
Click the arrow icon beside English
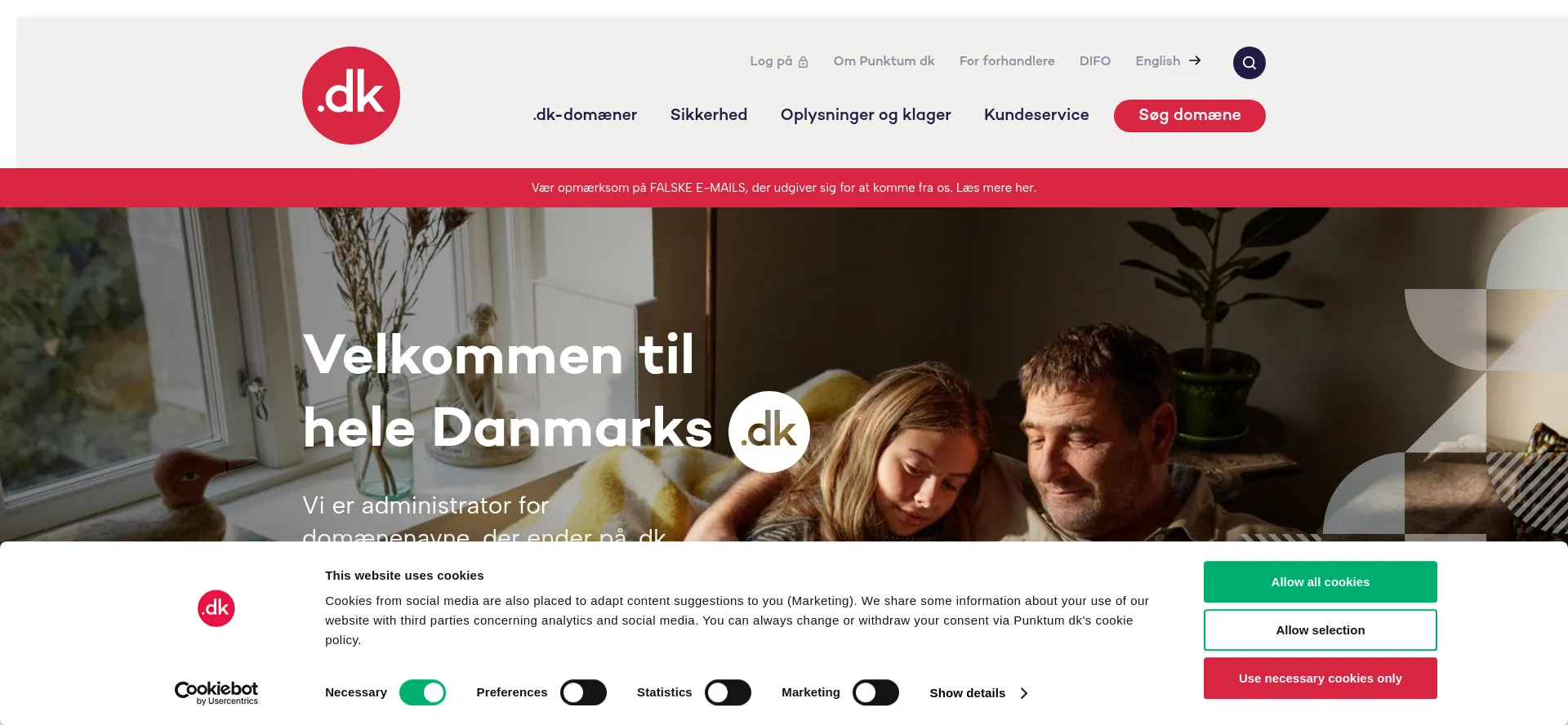point(1195,60)
